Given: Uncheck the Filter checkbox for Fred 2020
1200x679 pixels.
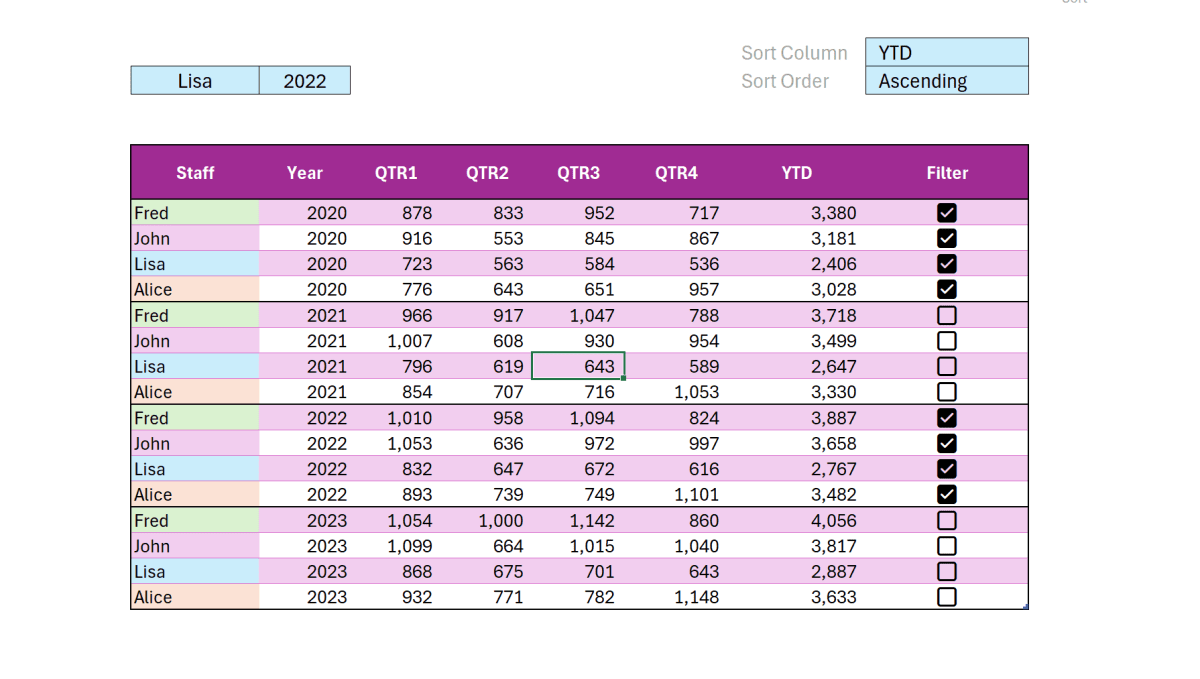Looking at the screenshot, I should pos(946,213).
